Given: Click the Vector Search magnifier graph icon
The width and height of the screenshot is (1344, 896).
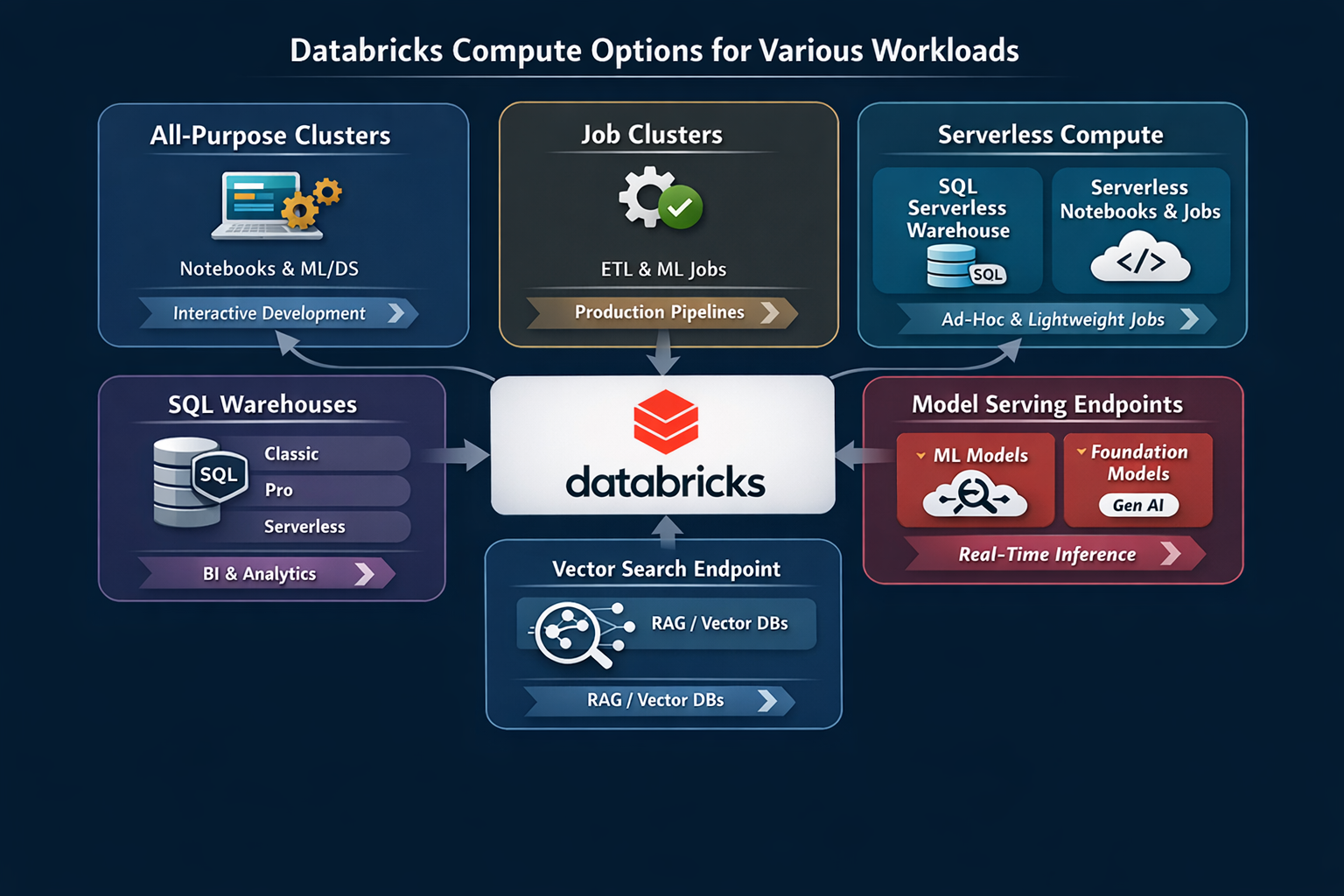Looking at the screenshot, I should click(x=581, y=635).
